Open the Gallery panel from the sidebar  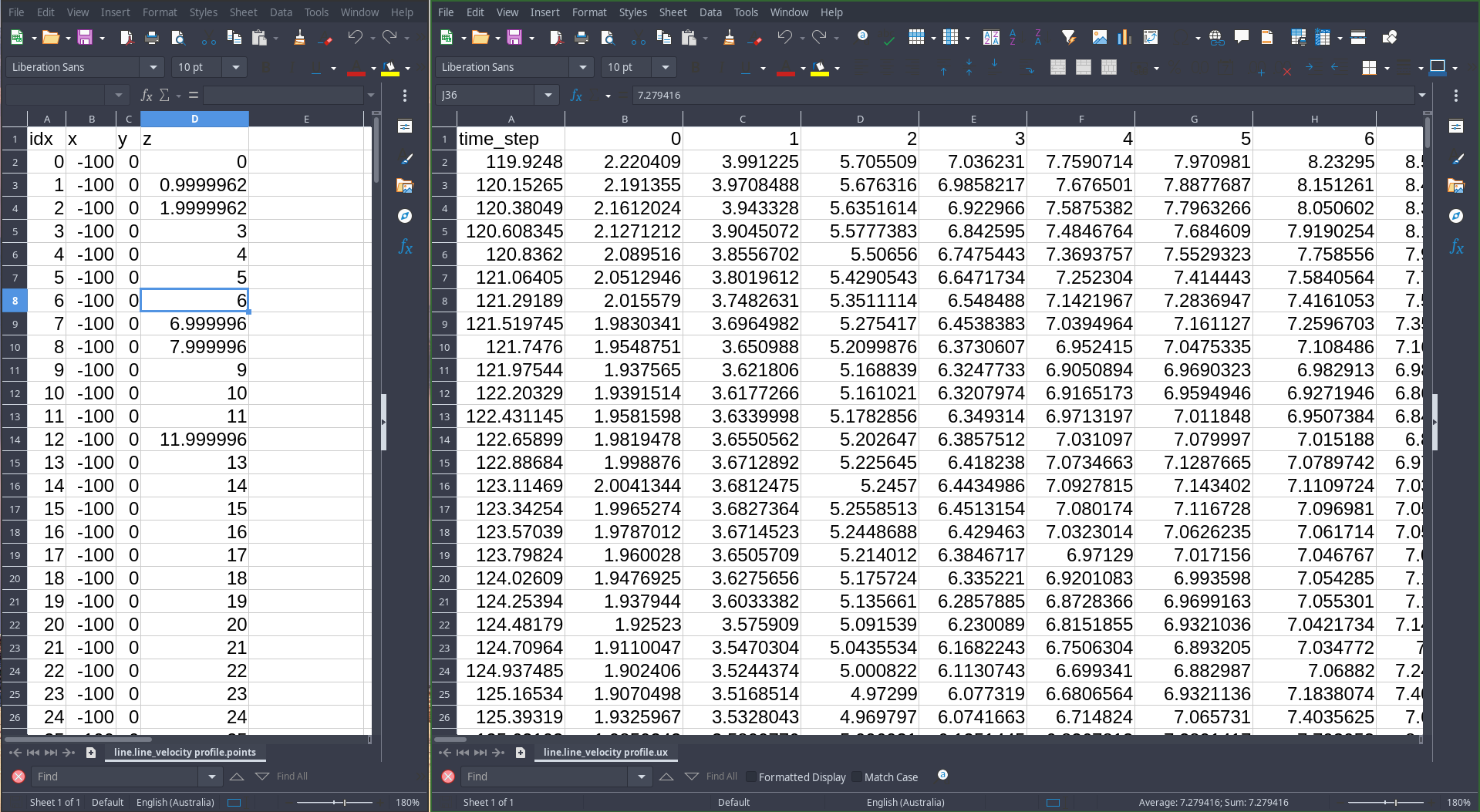pyautogui.click(x=1456, y=186)
